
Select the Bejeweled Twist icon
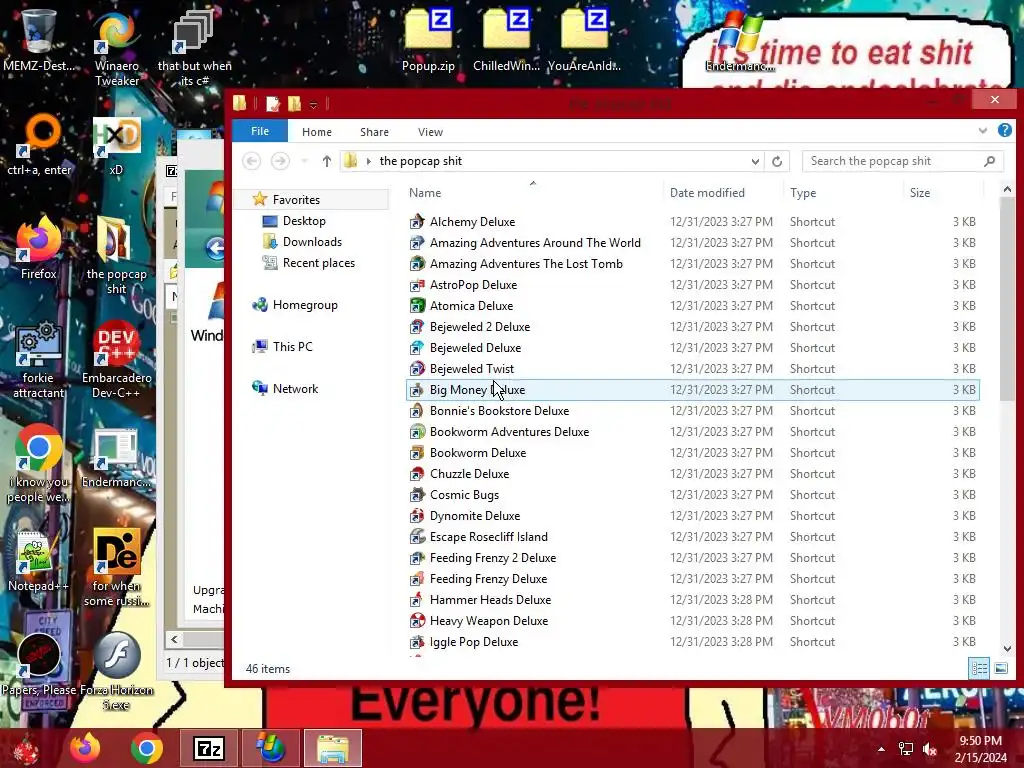(417, 369)
